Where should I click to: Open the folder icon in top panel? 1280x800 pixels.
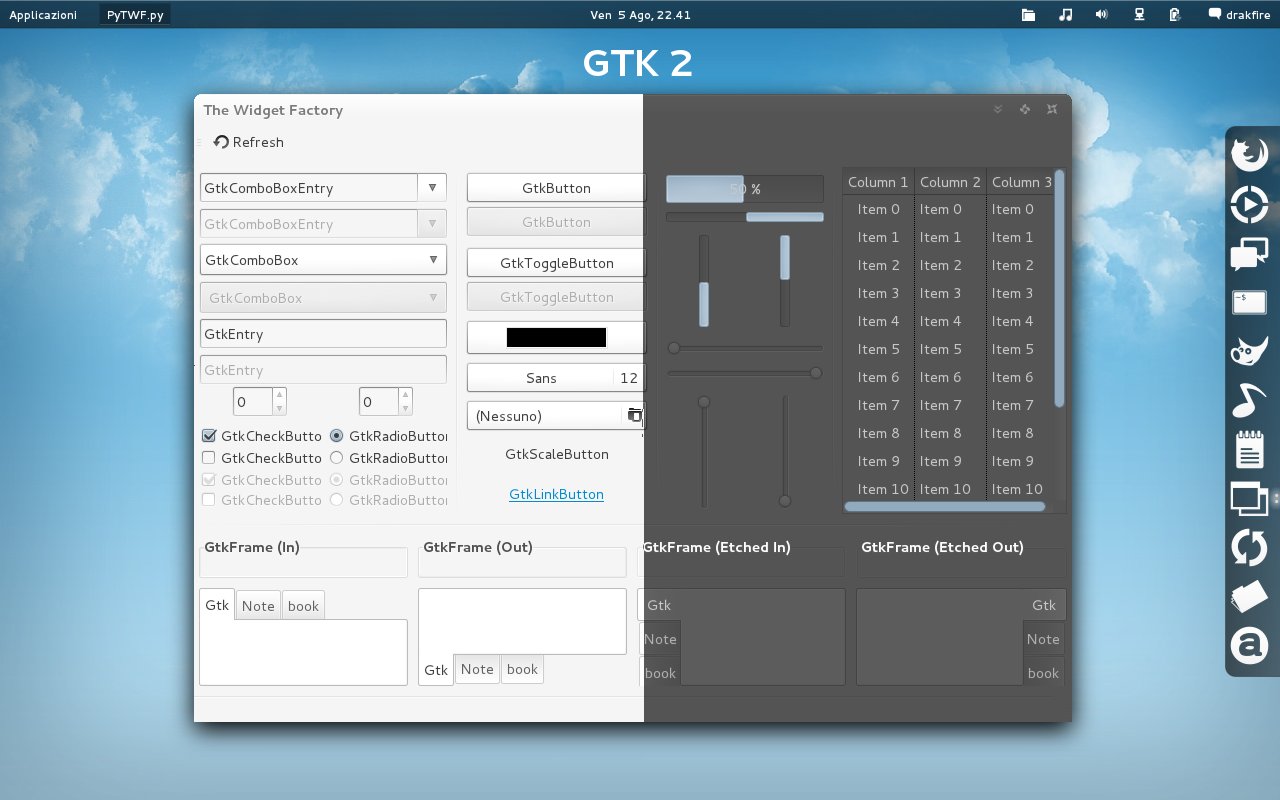1028,15
